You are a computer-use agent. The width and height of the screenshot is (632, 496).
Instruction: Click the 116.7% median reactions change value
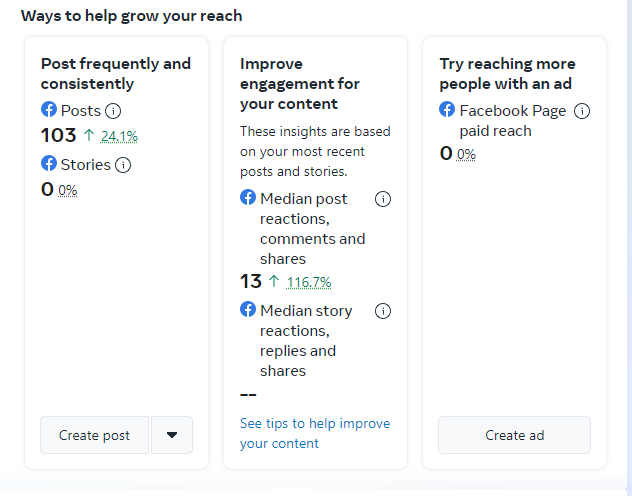[308, 283]
